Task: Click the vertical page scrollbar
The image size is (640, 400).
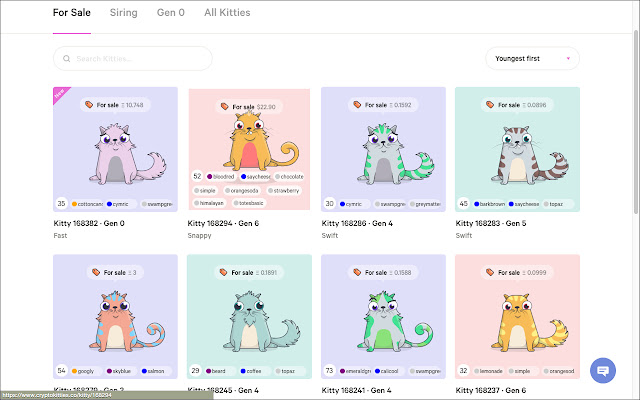Action: point(636,122)
